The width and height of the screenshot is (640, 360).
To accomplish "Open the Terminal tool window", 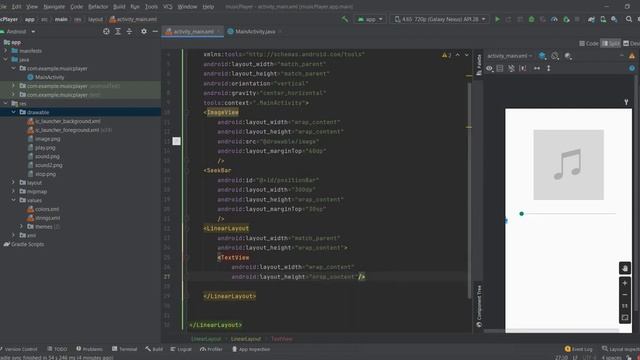I will [124, 349].
